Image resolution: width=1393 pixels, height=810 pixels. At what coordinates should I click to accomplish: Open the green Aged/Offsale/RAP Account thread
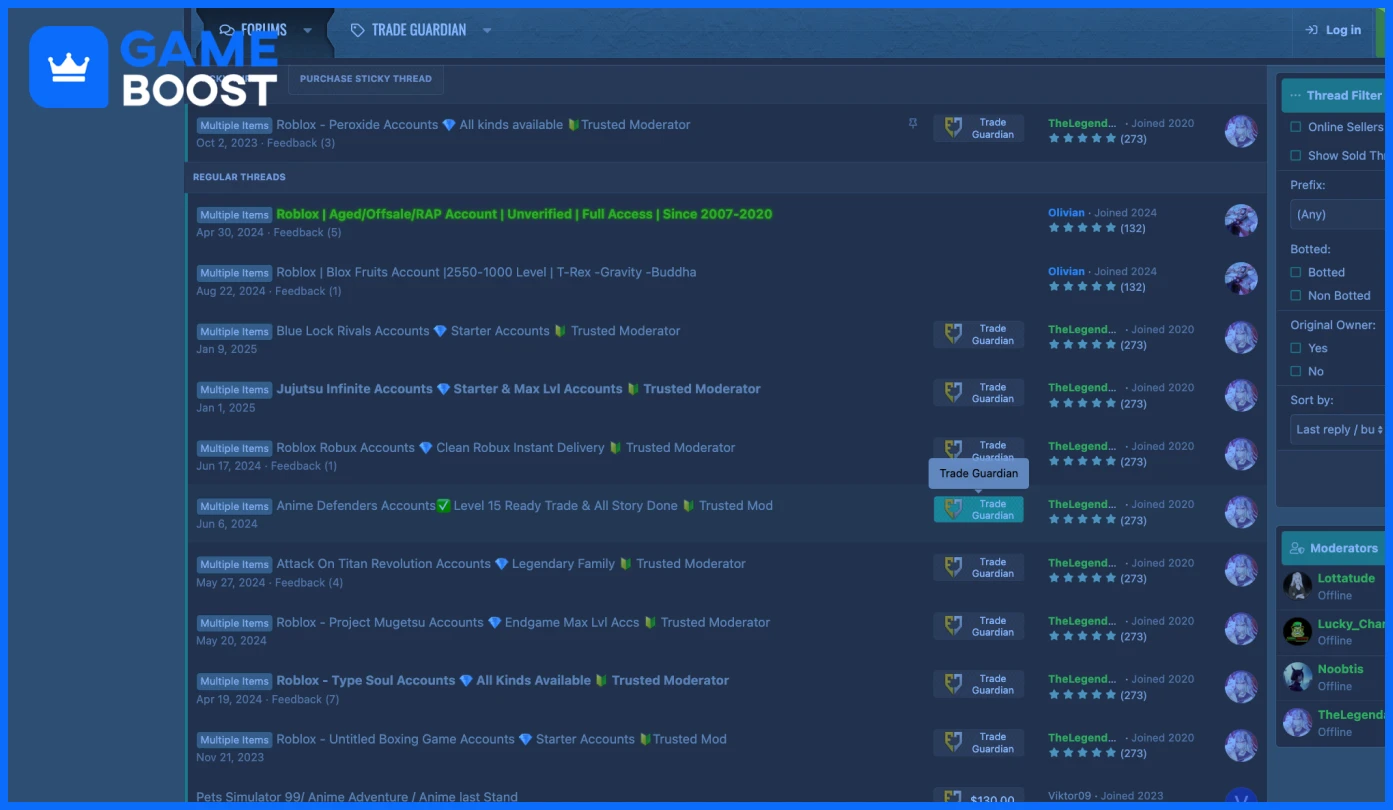pyautogui.click(x=524, y=214)
